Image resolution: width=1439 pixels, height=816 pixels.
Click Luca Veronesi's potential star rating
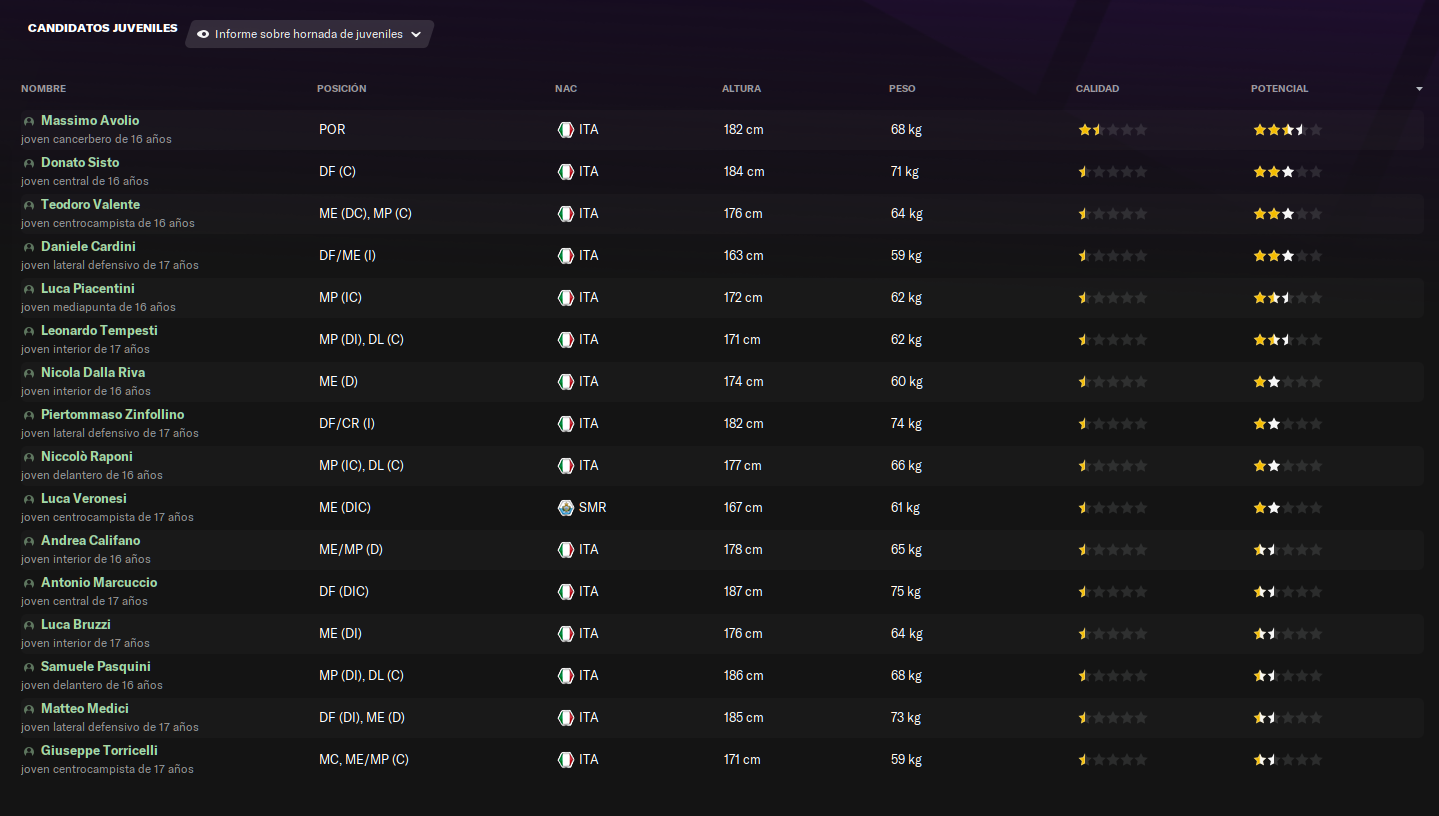[x=1288, y=507]
